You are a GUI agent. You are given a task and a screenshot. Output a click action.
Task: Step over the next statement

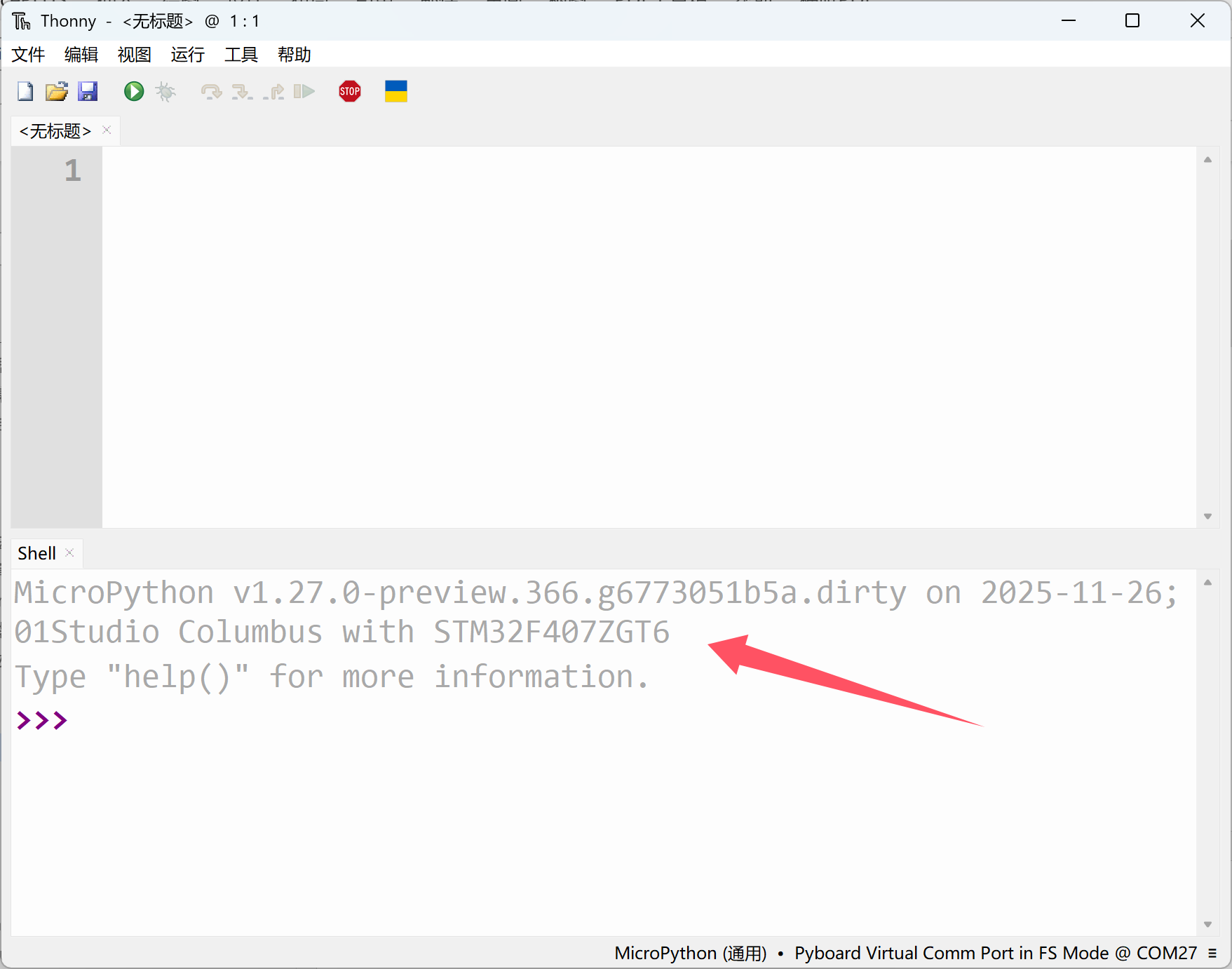pyautogui.click(x=212, y=91)
